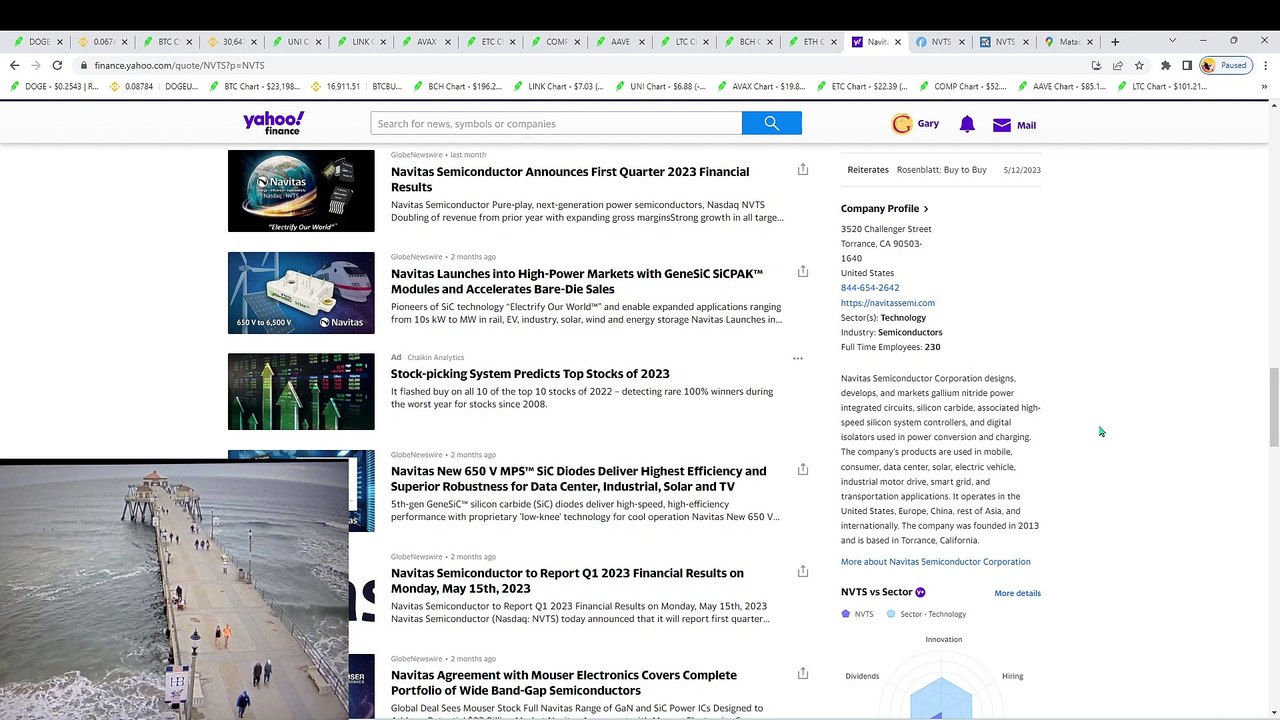Screen dimensions: 1280x720
Task: Click the browser address bar URL
Action: tap(180, 65)
